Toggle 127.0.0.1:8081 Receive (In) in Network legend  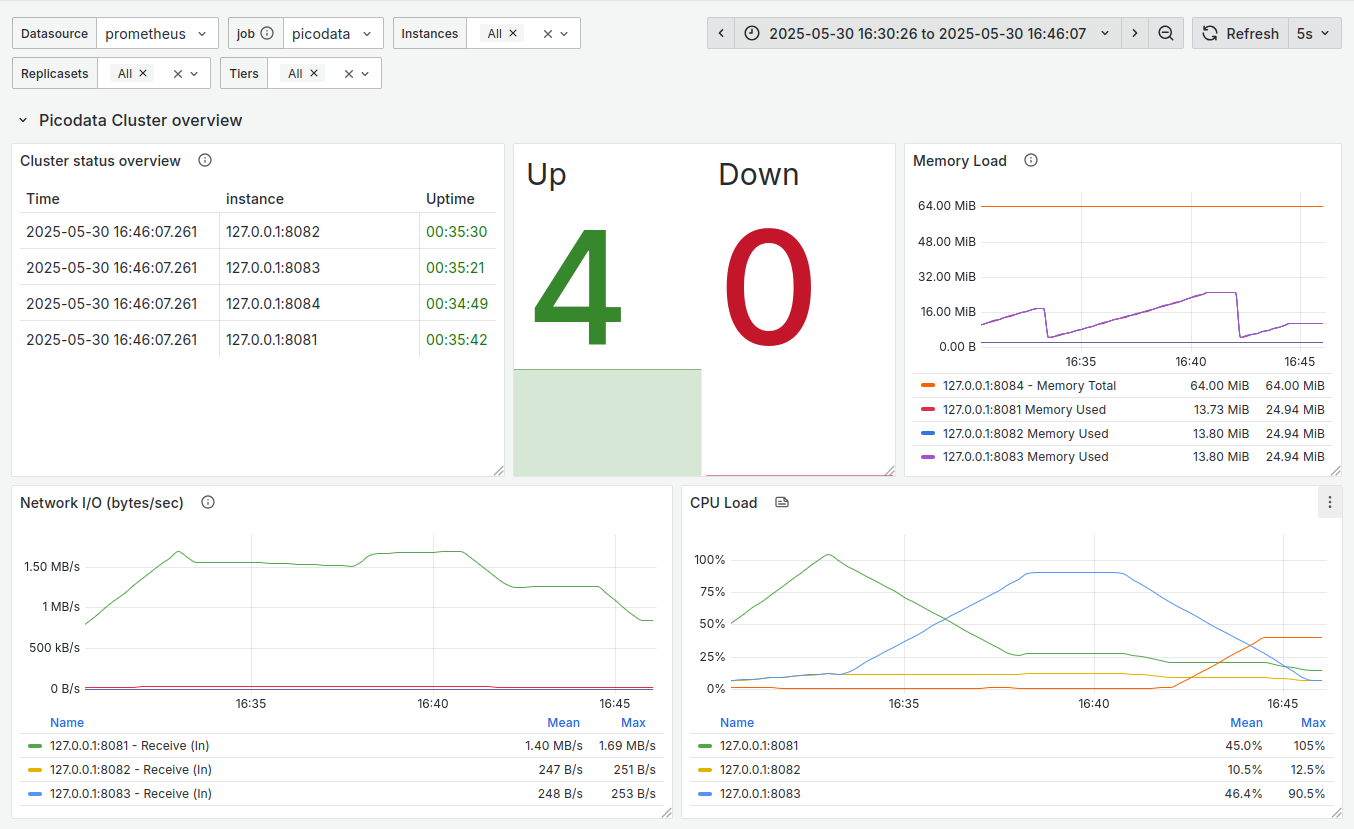pos(130,745)
